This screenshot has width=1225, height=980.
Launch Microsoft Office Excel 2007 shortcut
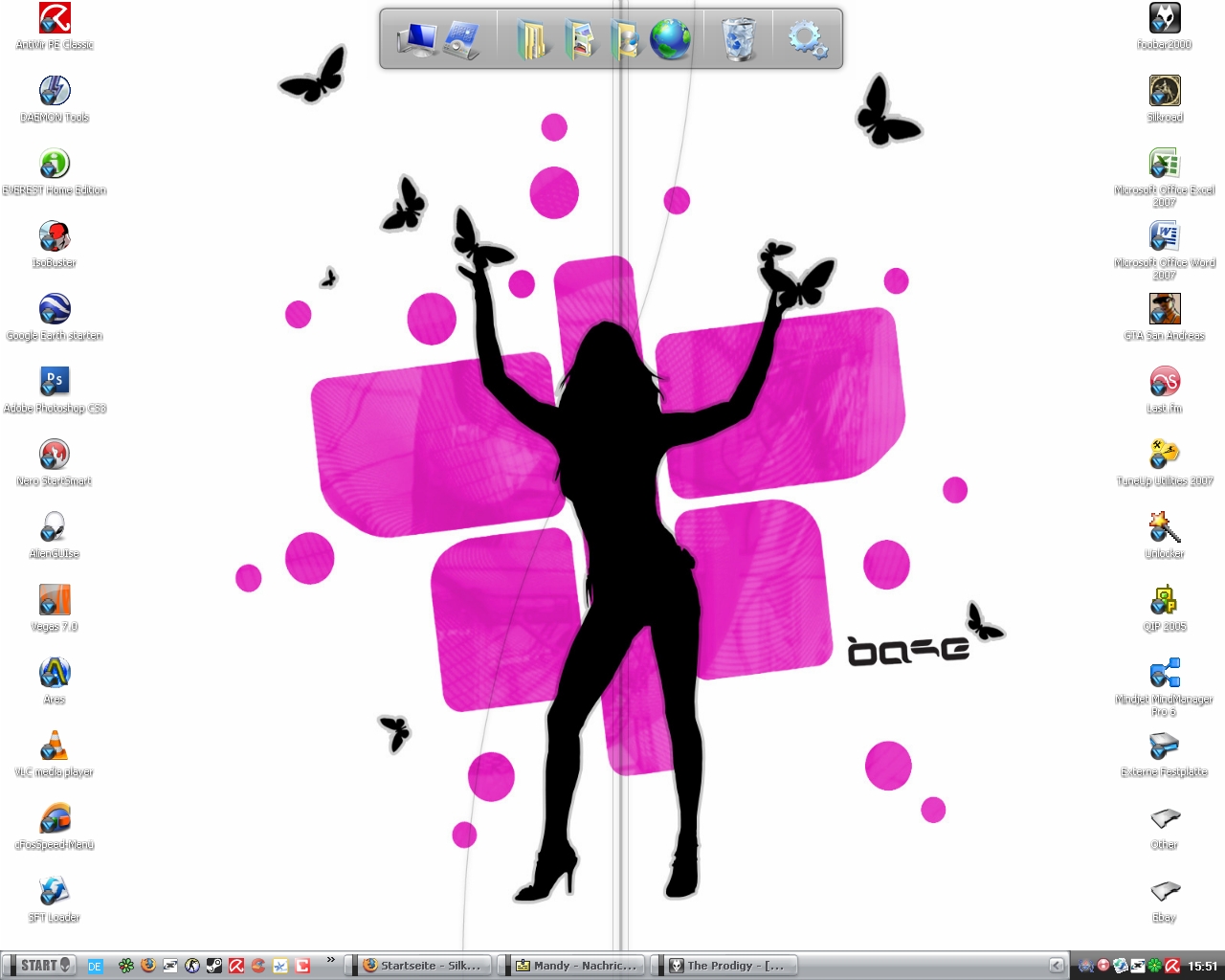click(x=1164, y=165)
